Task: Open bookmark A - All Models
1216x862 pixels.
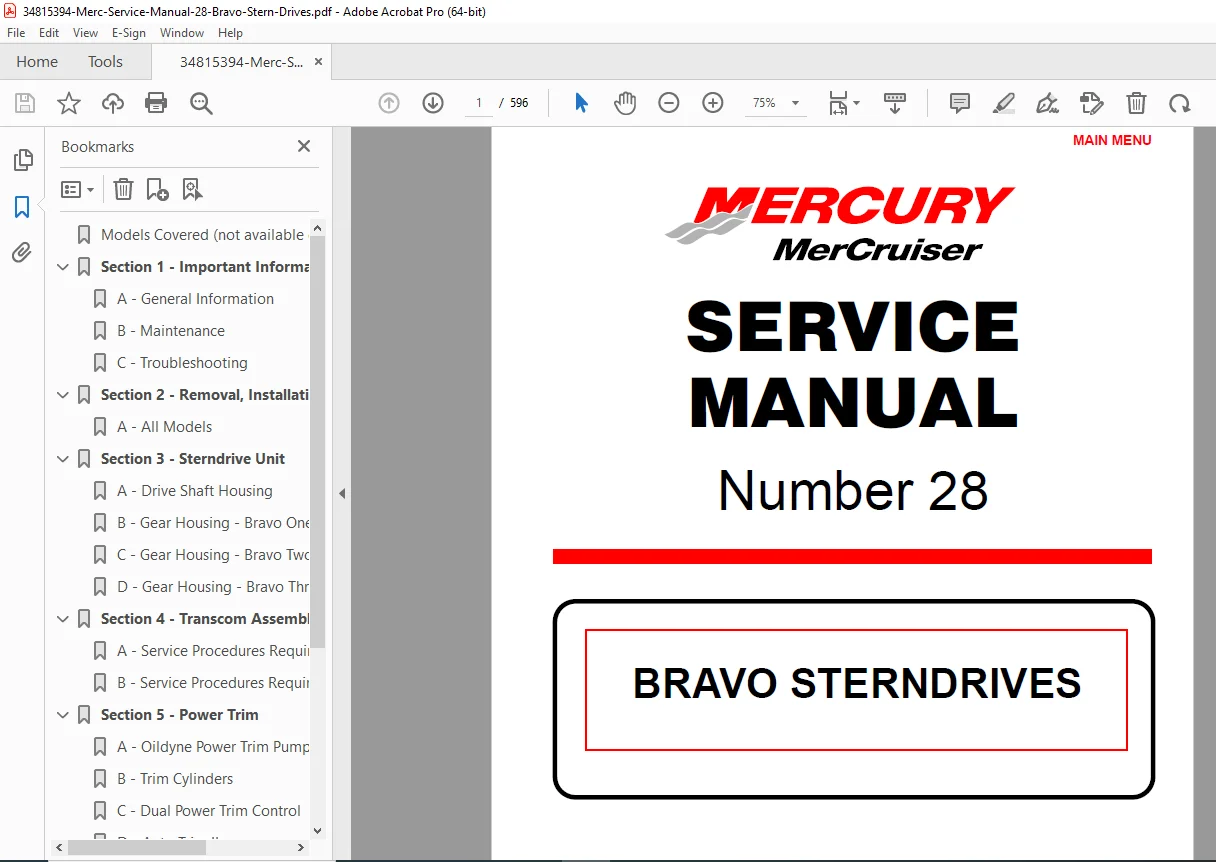Action: click(164, 427)
